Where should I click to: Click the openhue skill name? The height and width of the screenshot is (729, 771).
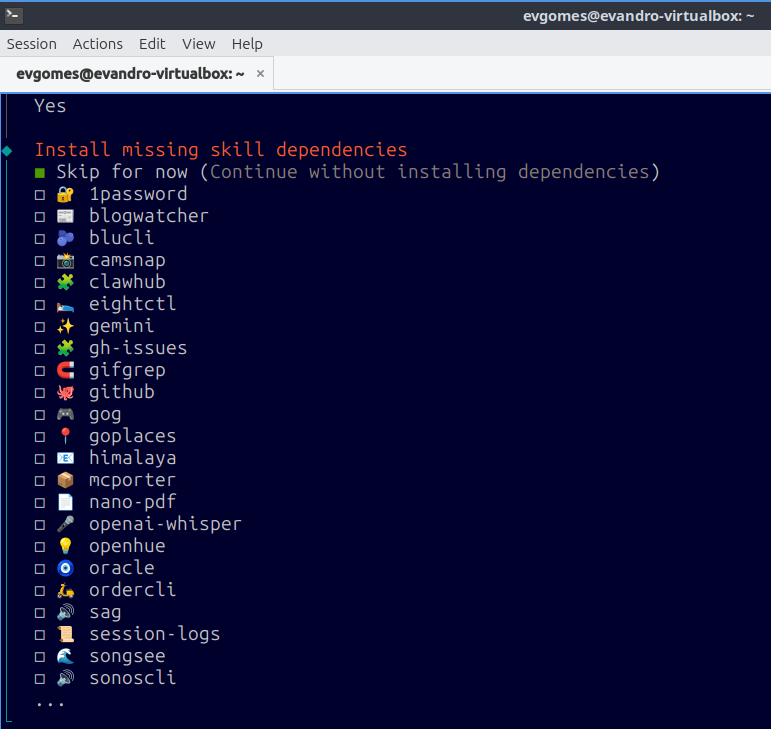pos(127,547)
